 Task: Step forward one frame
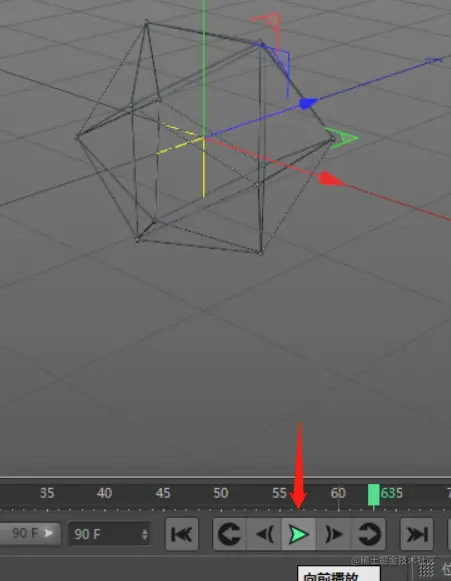click(x=334, y=534)
